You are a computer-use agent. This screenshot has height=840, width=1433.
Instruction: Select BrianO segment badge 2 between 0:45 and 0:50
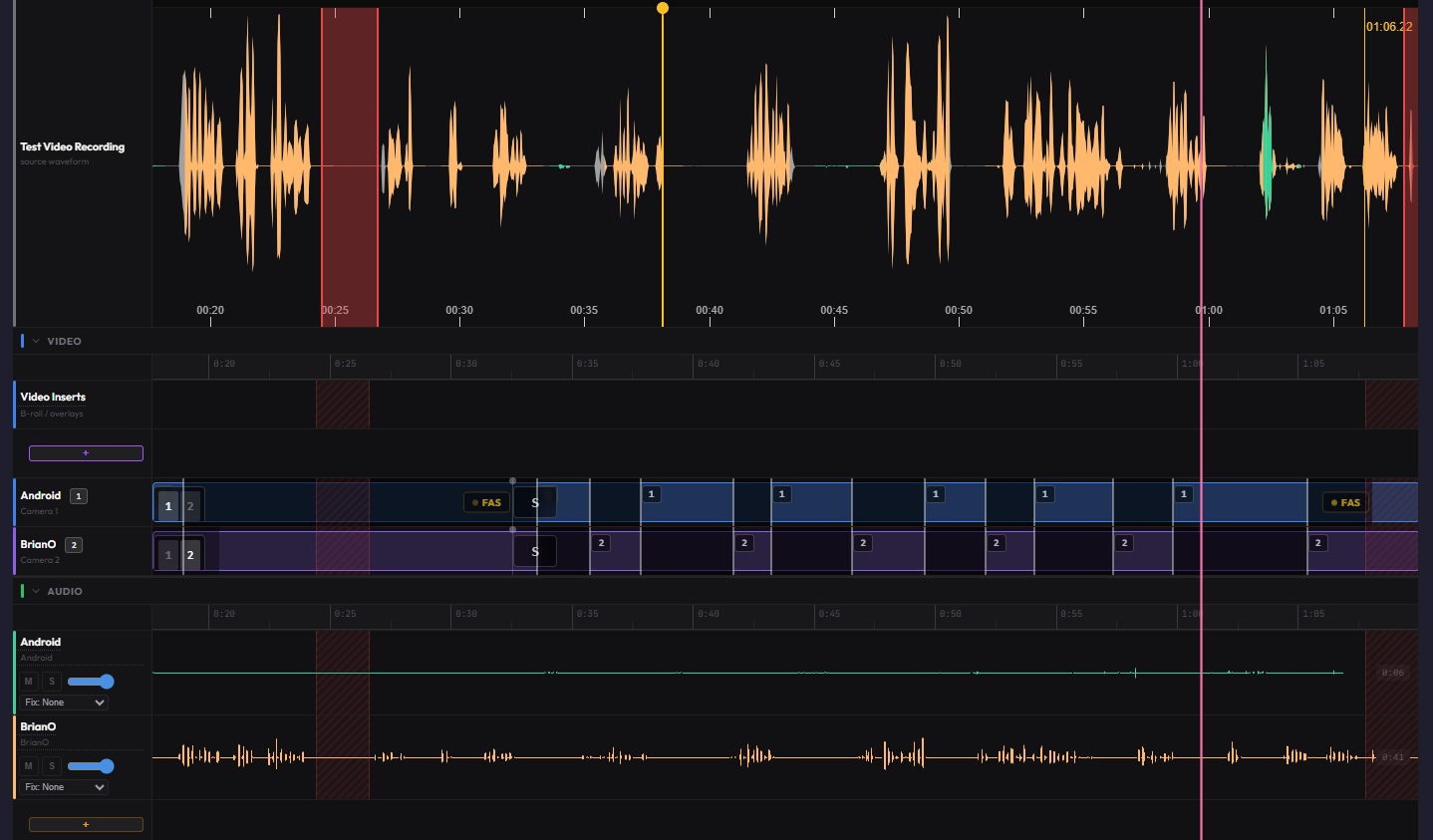click(863, 543)
